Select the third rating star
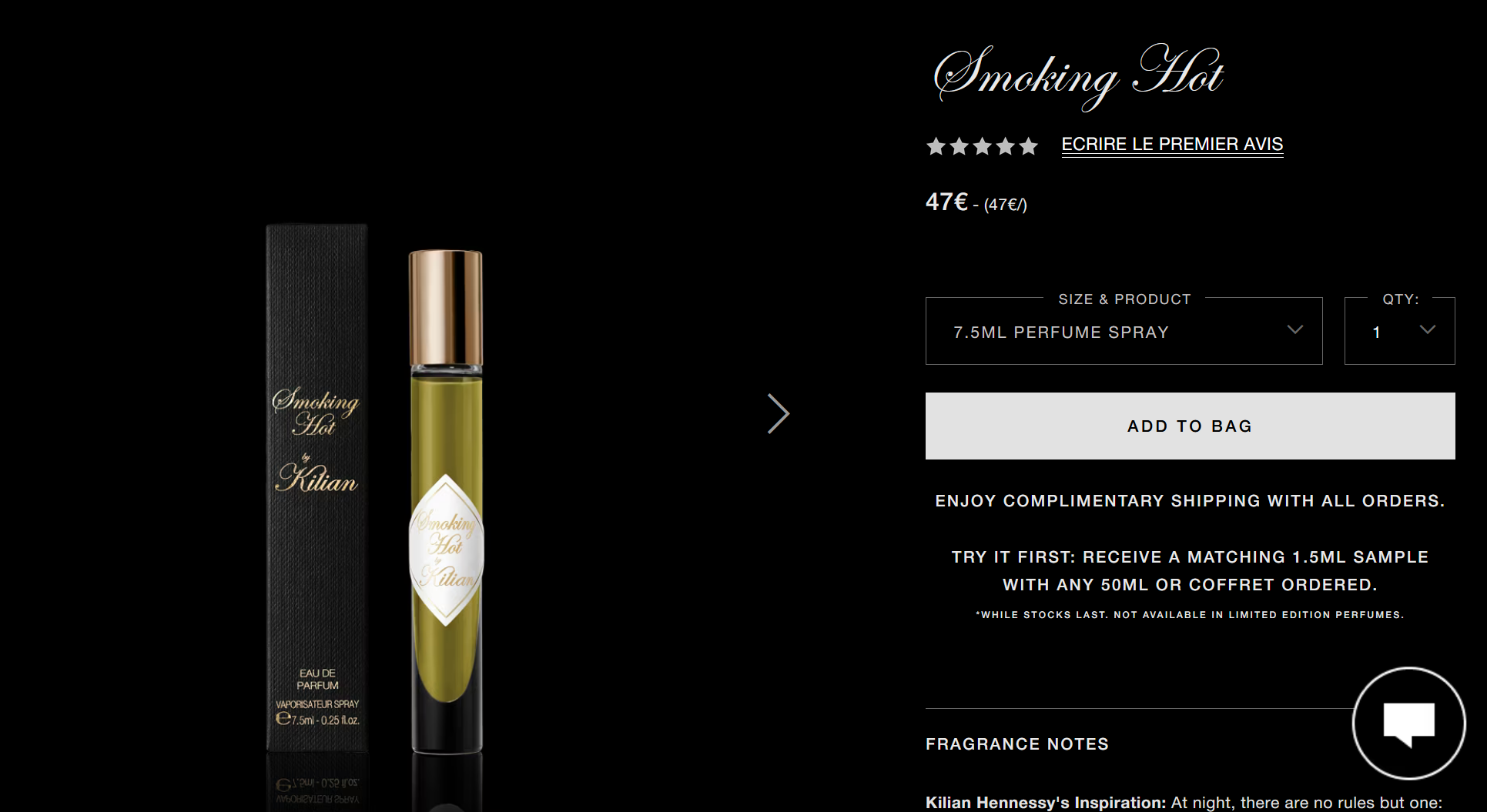Screen dimensions: 1487x812 point(982,146)
